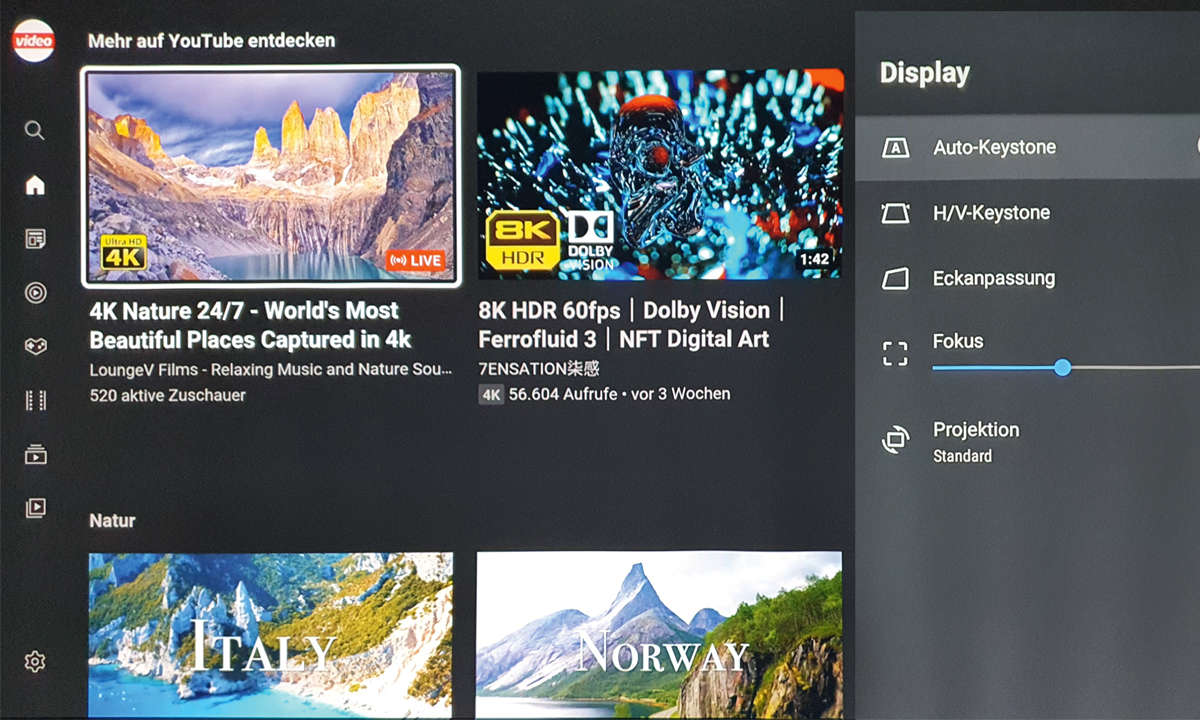Open YouTube settings gear icon
Image resolution: width=1200 pixels, height=720 pixels.
click(x=35, y=662)
